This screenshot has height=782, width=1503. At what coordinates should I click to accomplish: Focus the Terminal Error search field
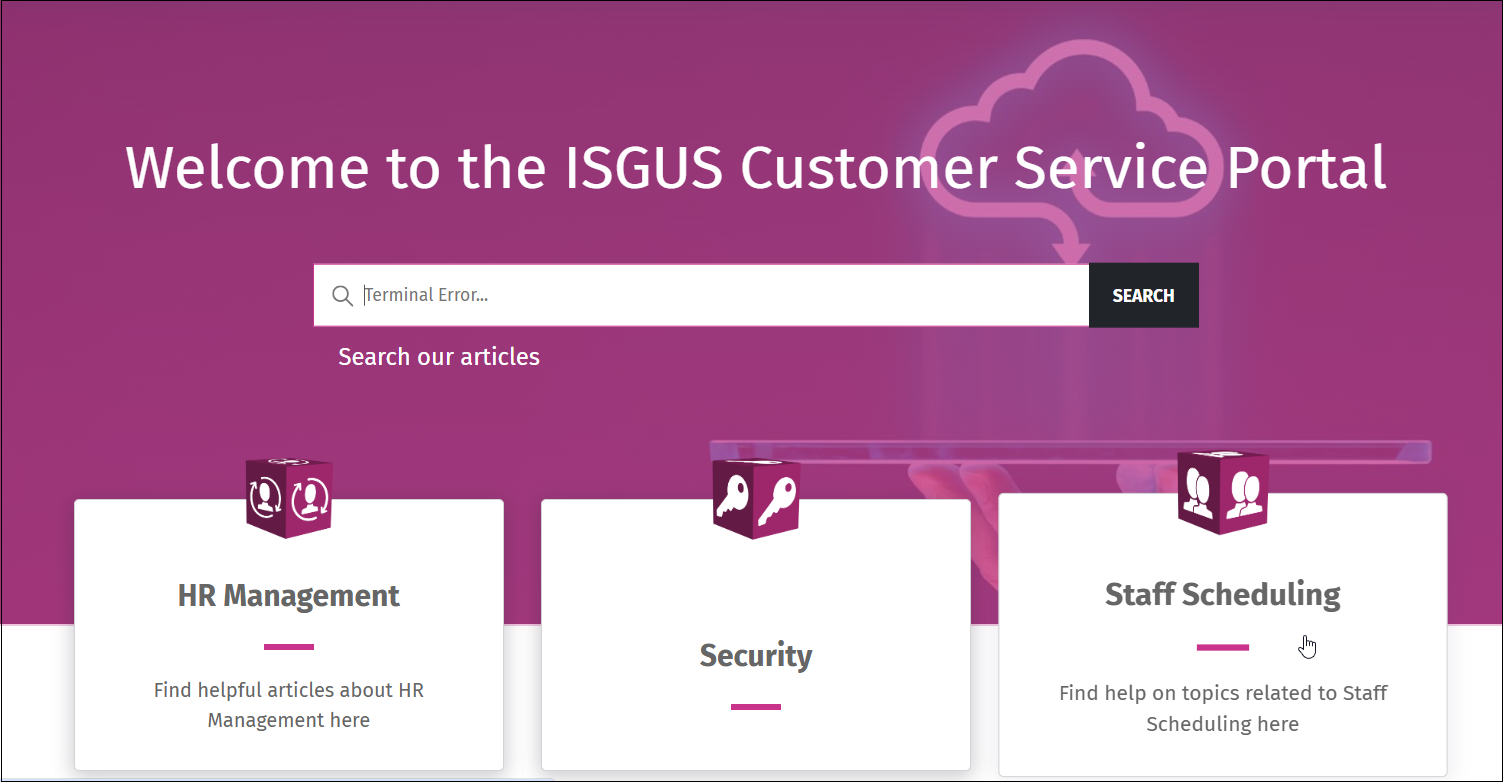(x=701, y=295)
